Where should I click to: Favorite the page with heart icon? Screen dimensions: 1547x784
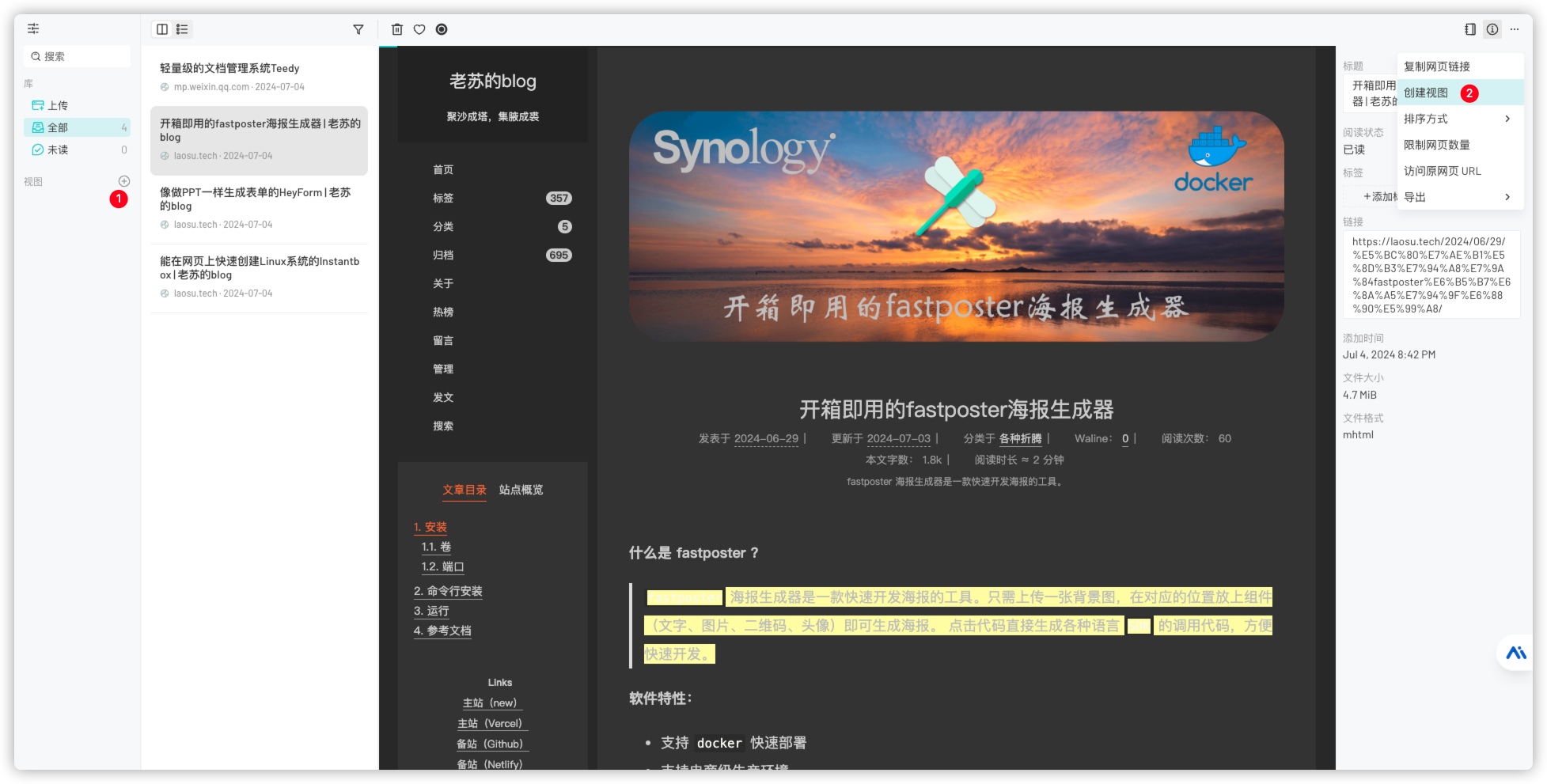[419, 29]
